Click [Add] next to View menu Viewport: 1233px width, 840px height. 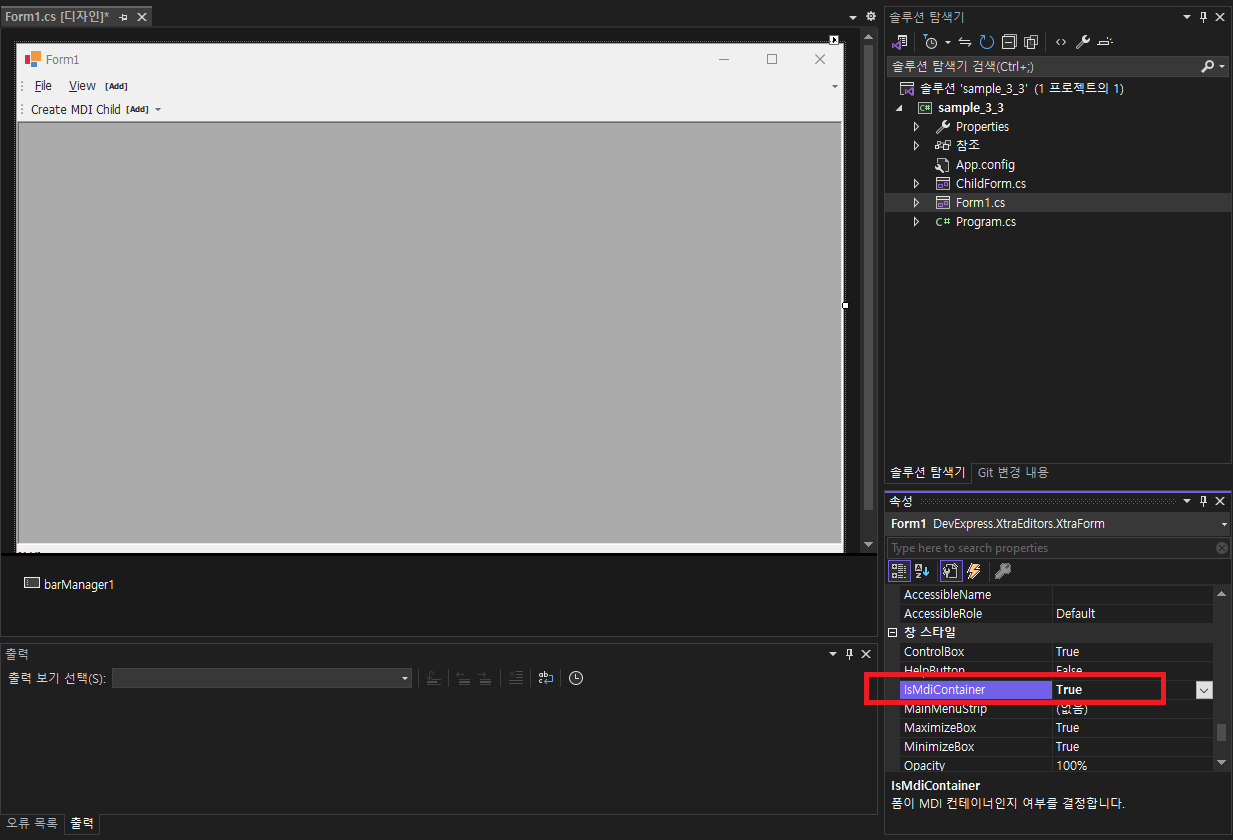coord(117,86)
